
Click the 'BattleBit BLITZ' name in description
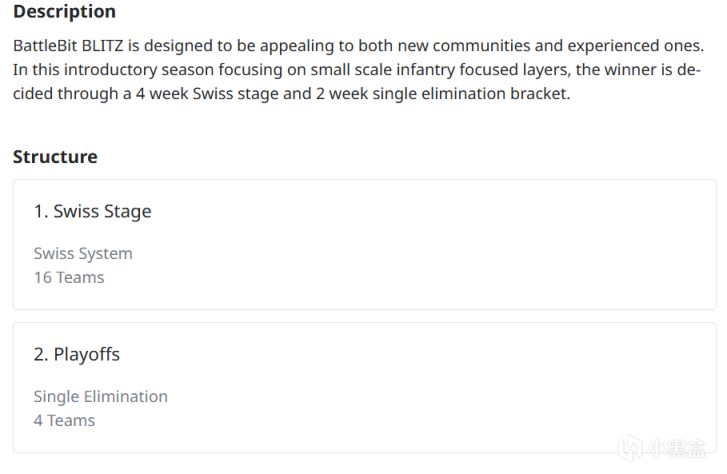click(68, 45)
